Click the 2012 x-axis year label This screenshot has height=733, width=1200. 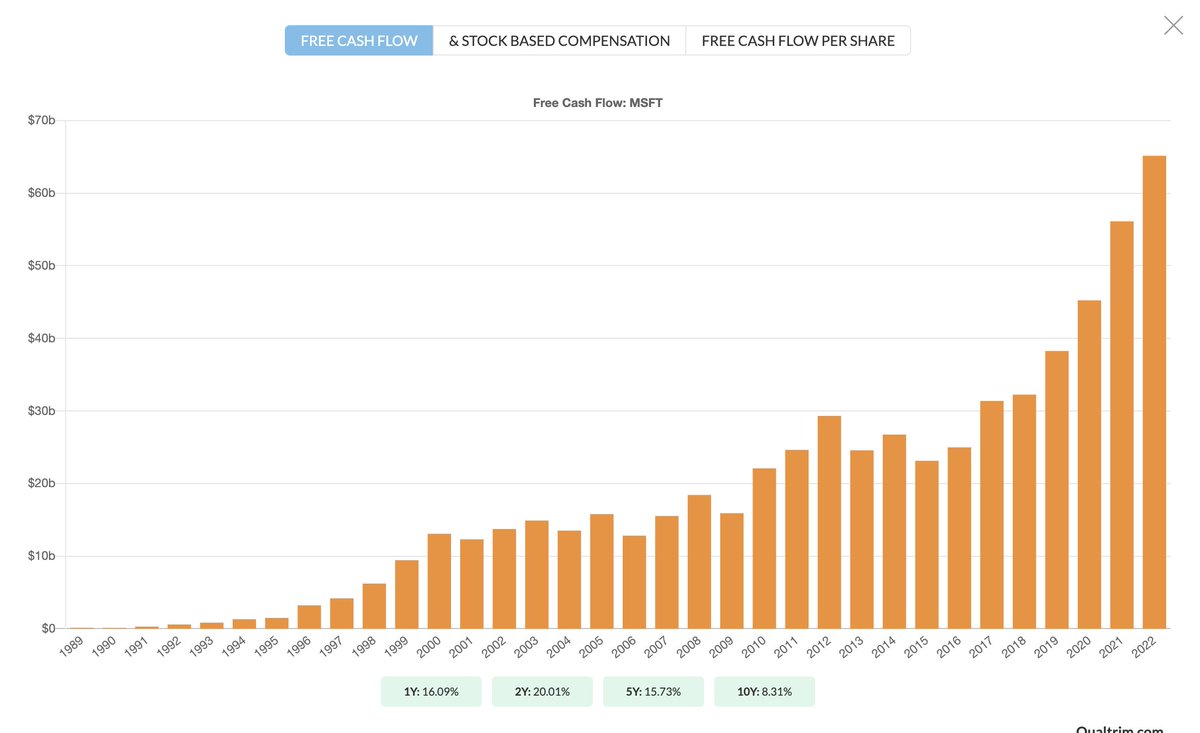pyautogui.click(x=818, y=647)
